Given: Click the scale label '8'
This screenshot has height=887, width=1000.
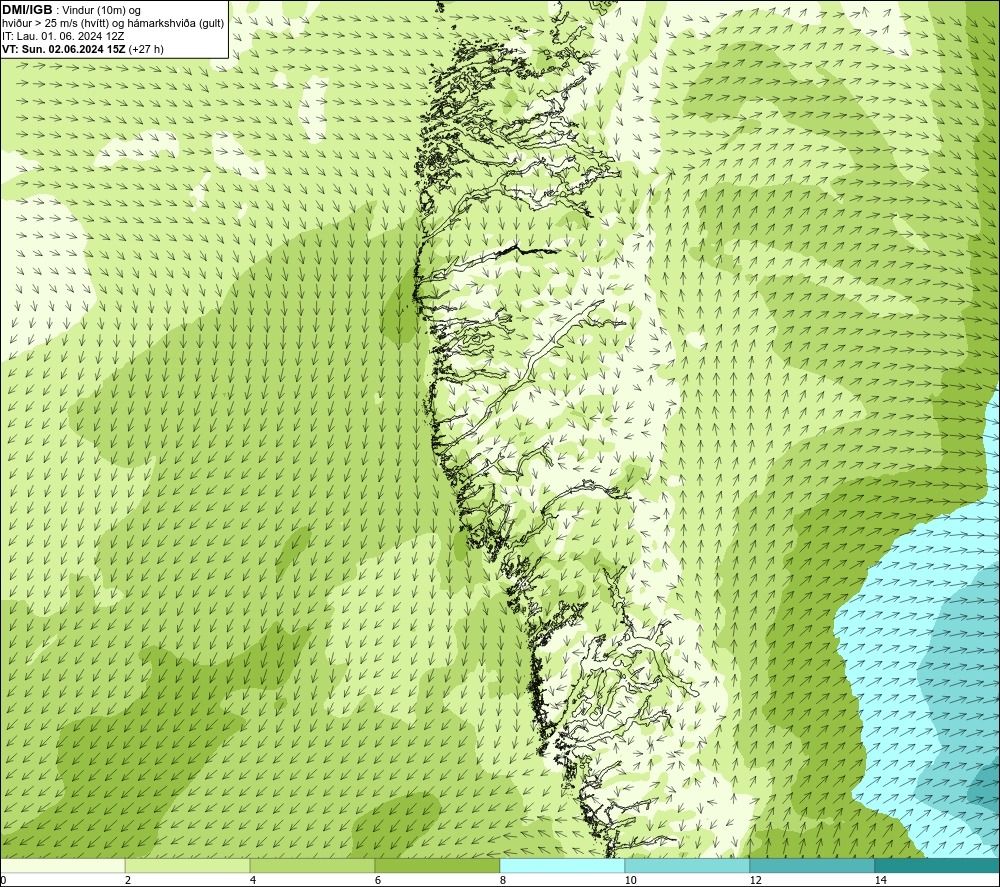Looking at the screenshot, I should pos(503,880).
